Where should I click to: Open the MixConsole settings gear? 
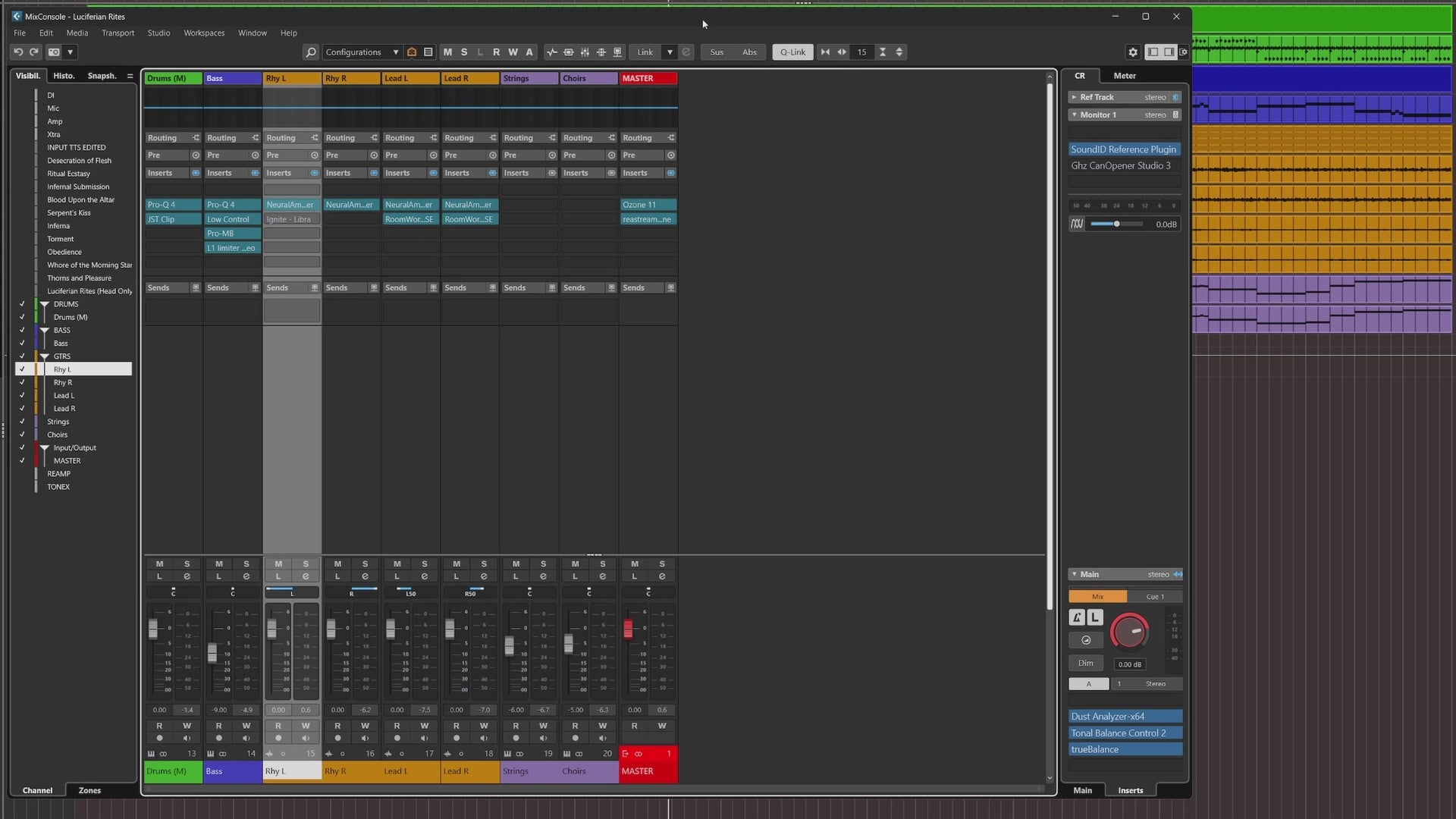(1133, 52)
